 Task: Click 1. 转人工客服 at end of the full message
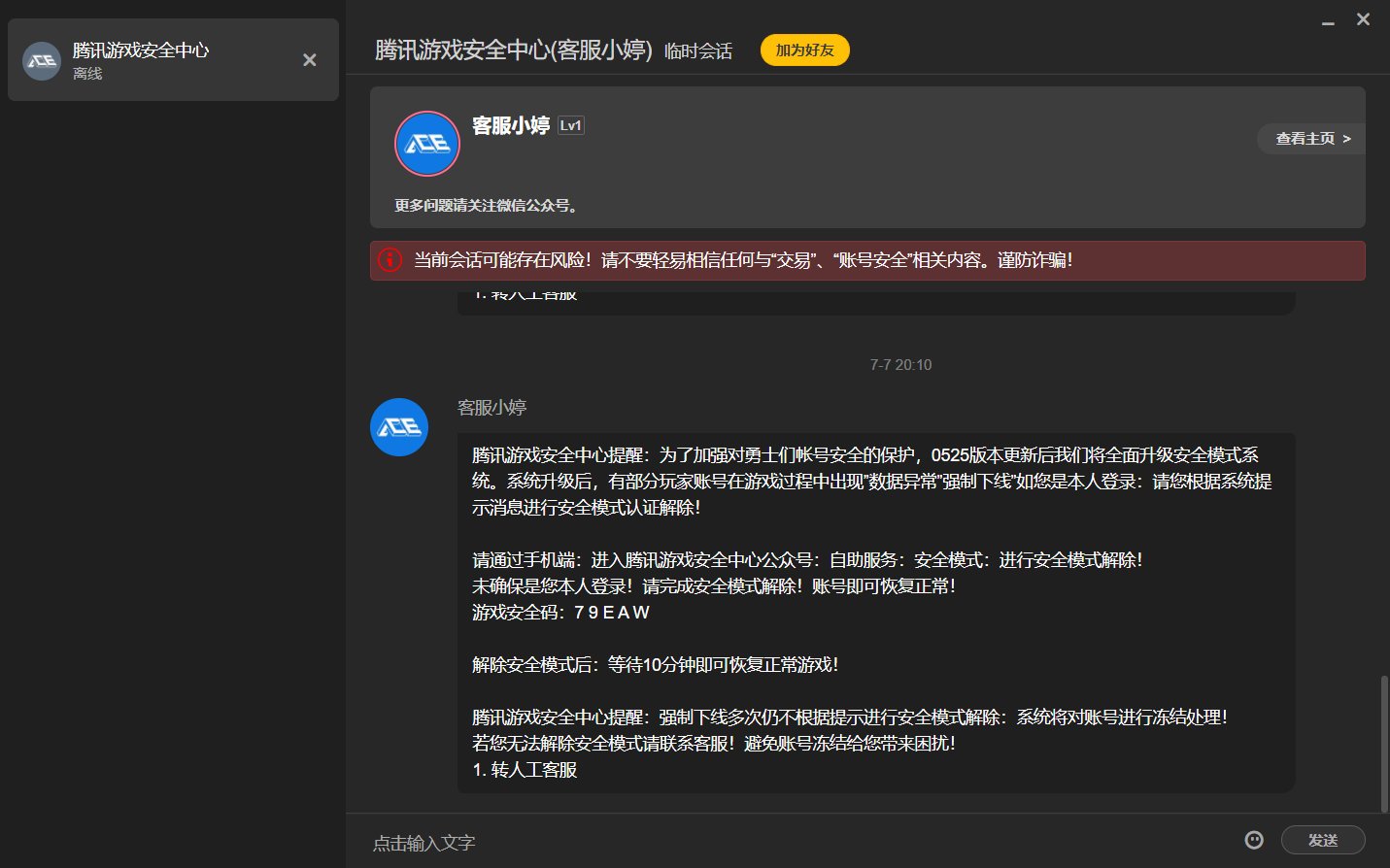pyautogui.click(x=525, y=770)
